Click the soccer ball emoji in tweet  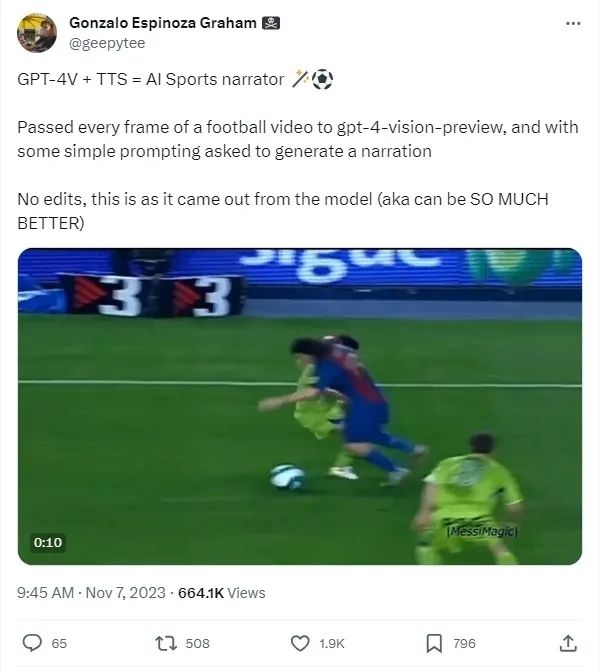coord(322,80)
